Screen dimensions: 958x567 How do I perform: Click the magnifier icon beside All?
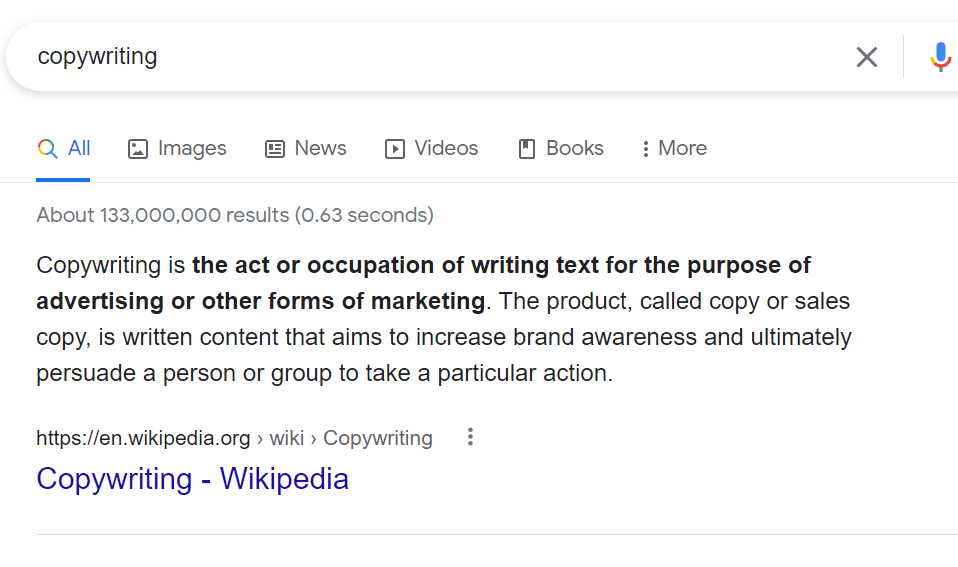click(x=47, y=148)
